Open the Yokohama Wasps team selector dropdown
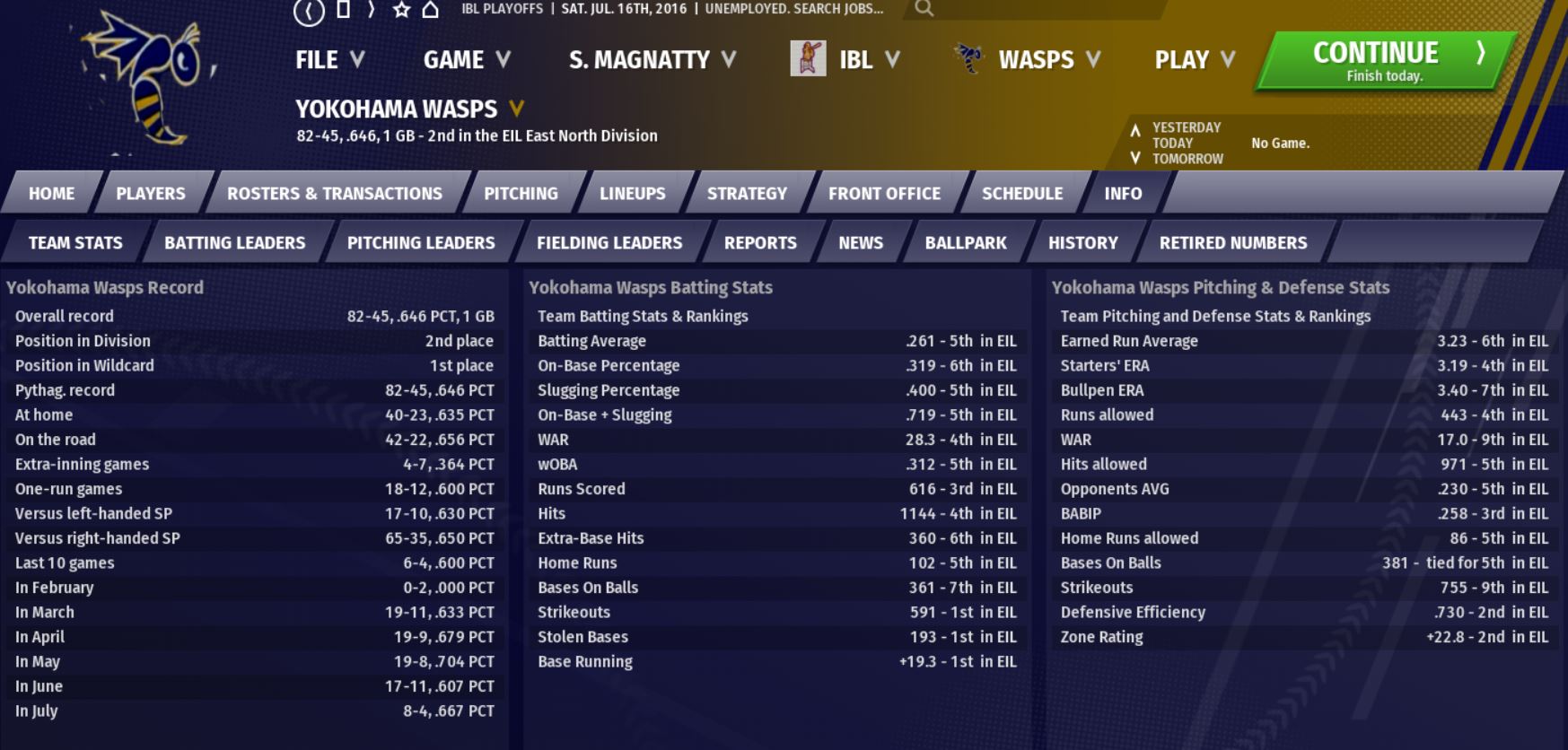The height and width of the screenshot is (750, 1568). point(517,109)
